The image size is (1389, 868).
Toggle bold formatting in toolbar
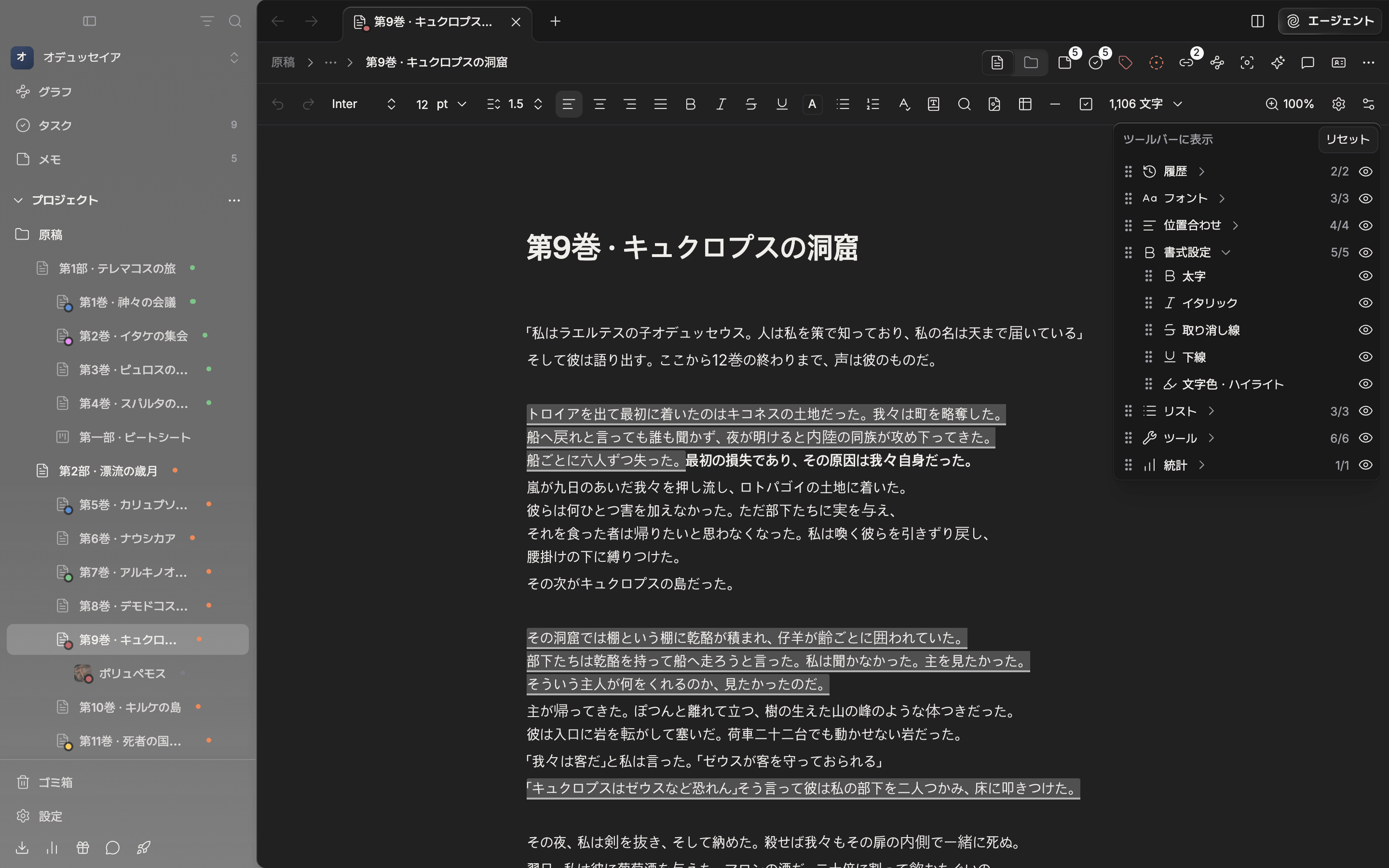[x=691, y=104]
